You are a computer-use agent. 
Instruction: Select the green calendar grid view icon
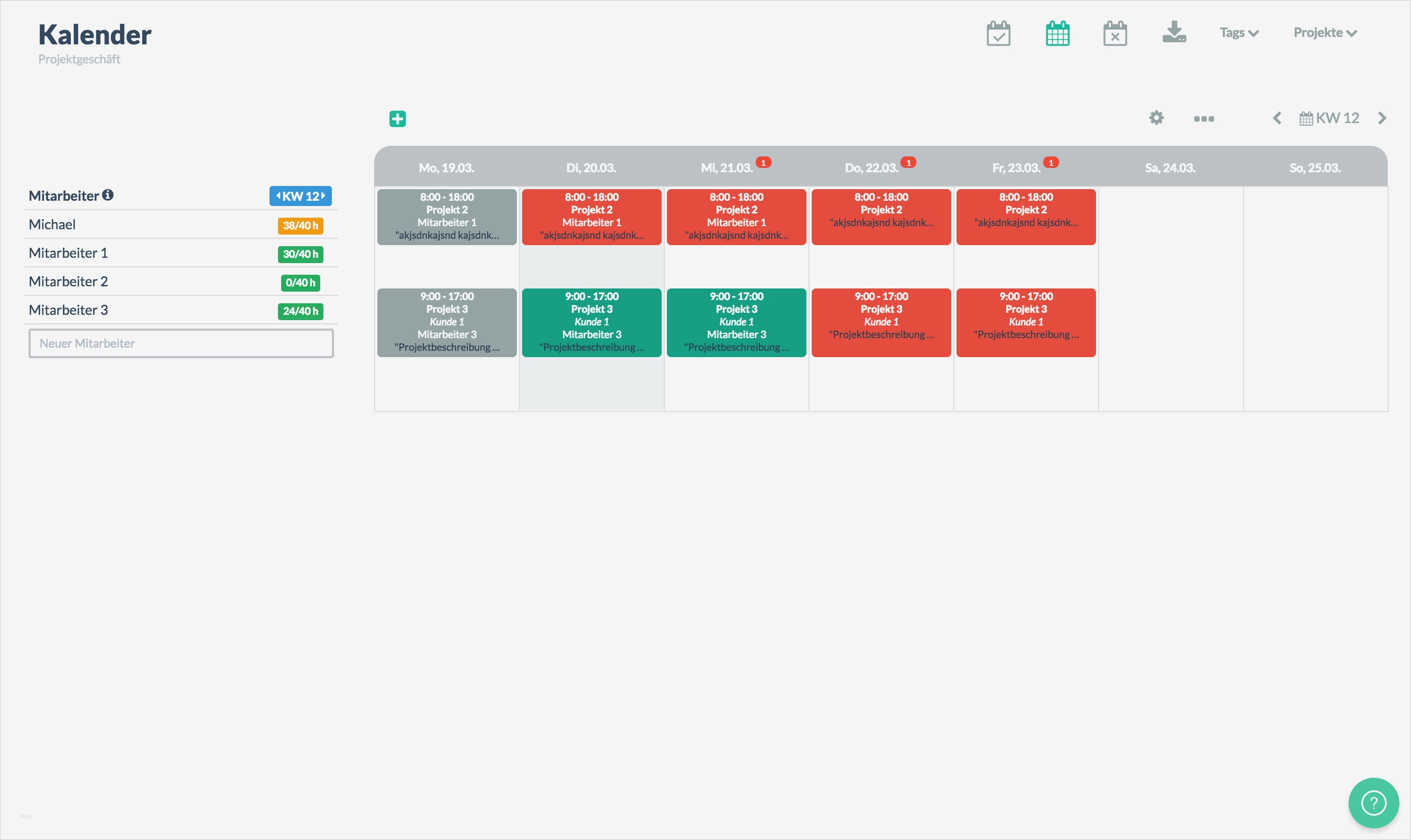(1057, 33)
